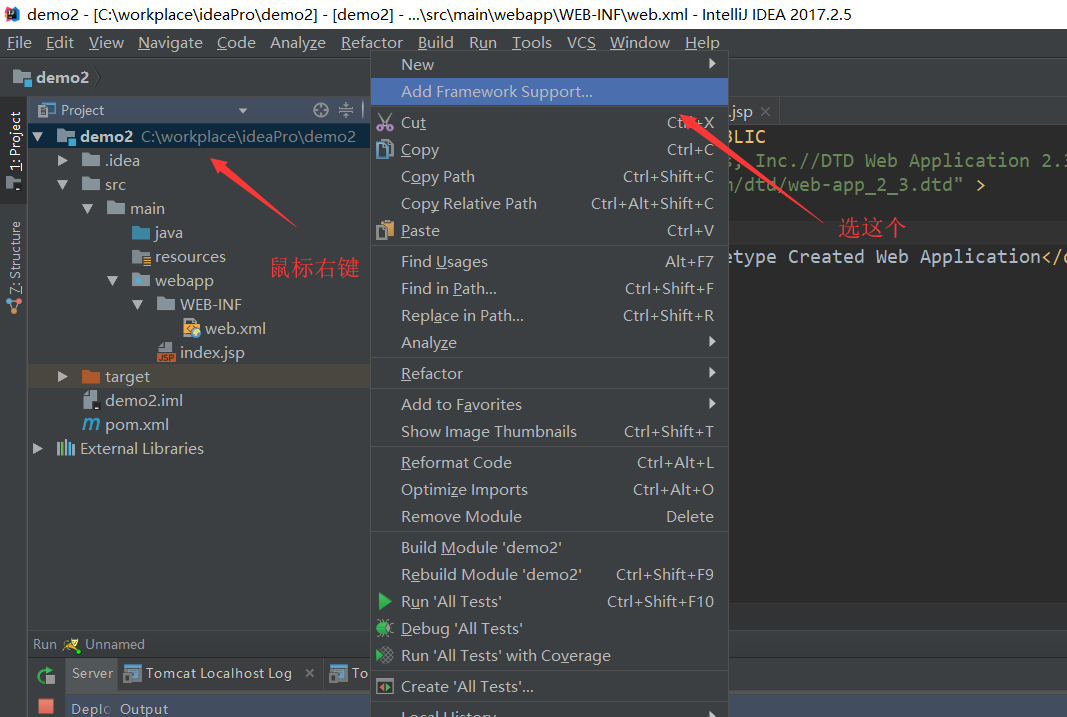
Task: Open the Tools menu
Action: pyautogui.click(x=531, y=43)
